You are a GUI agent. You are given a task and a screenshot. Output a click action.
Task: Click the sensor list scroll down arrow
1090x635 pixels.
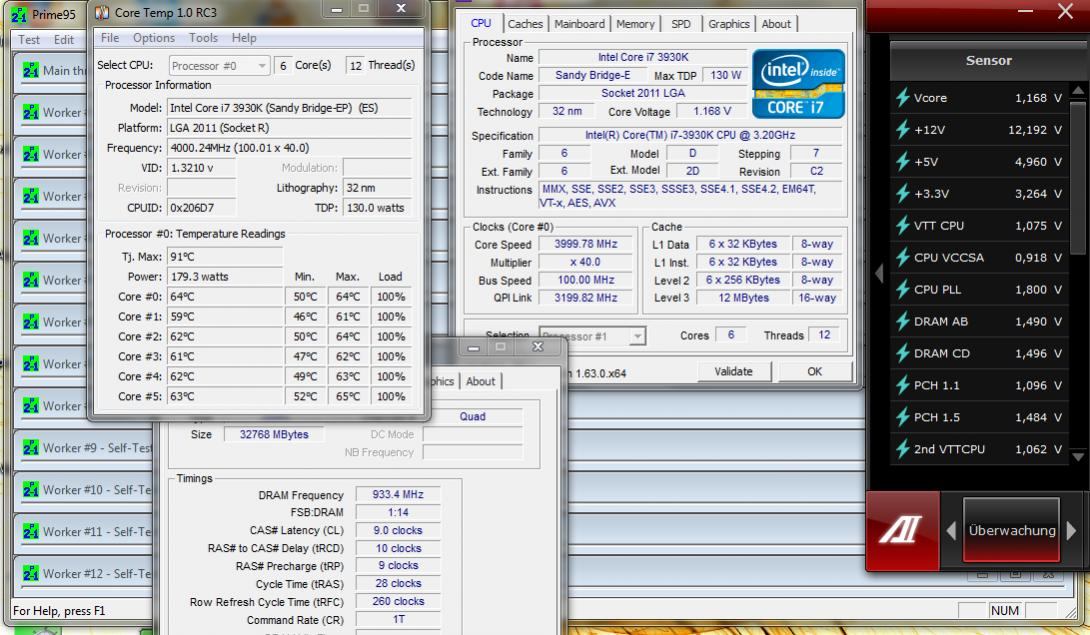(1077, 457)
